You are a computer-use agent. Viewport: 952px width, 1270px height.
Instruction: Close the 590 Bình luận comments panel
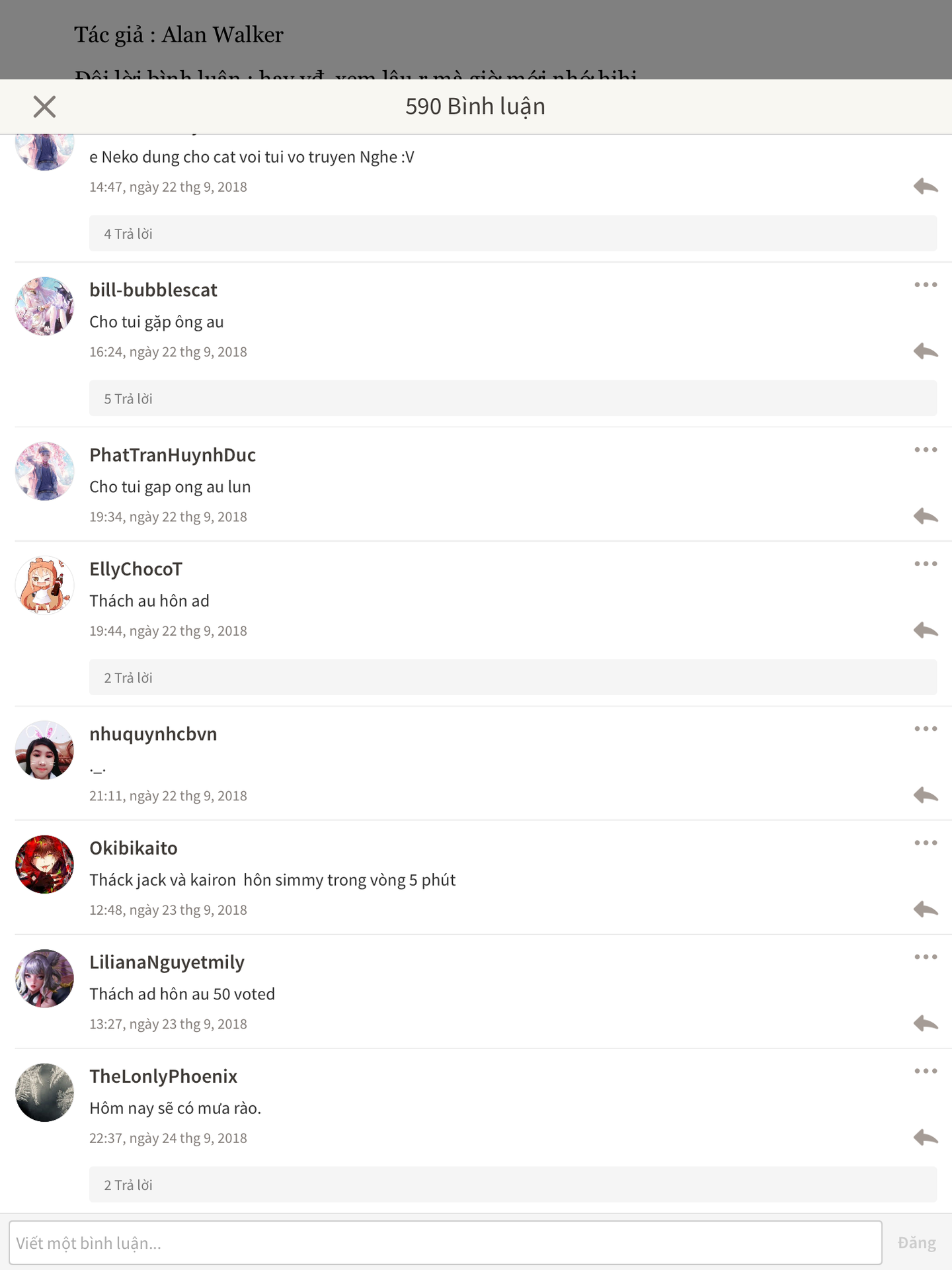click(44, 106)
